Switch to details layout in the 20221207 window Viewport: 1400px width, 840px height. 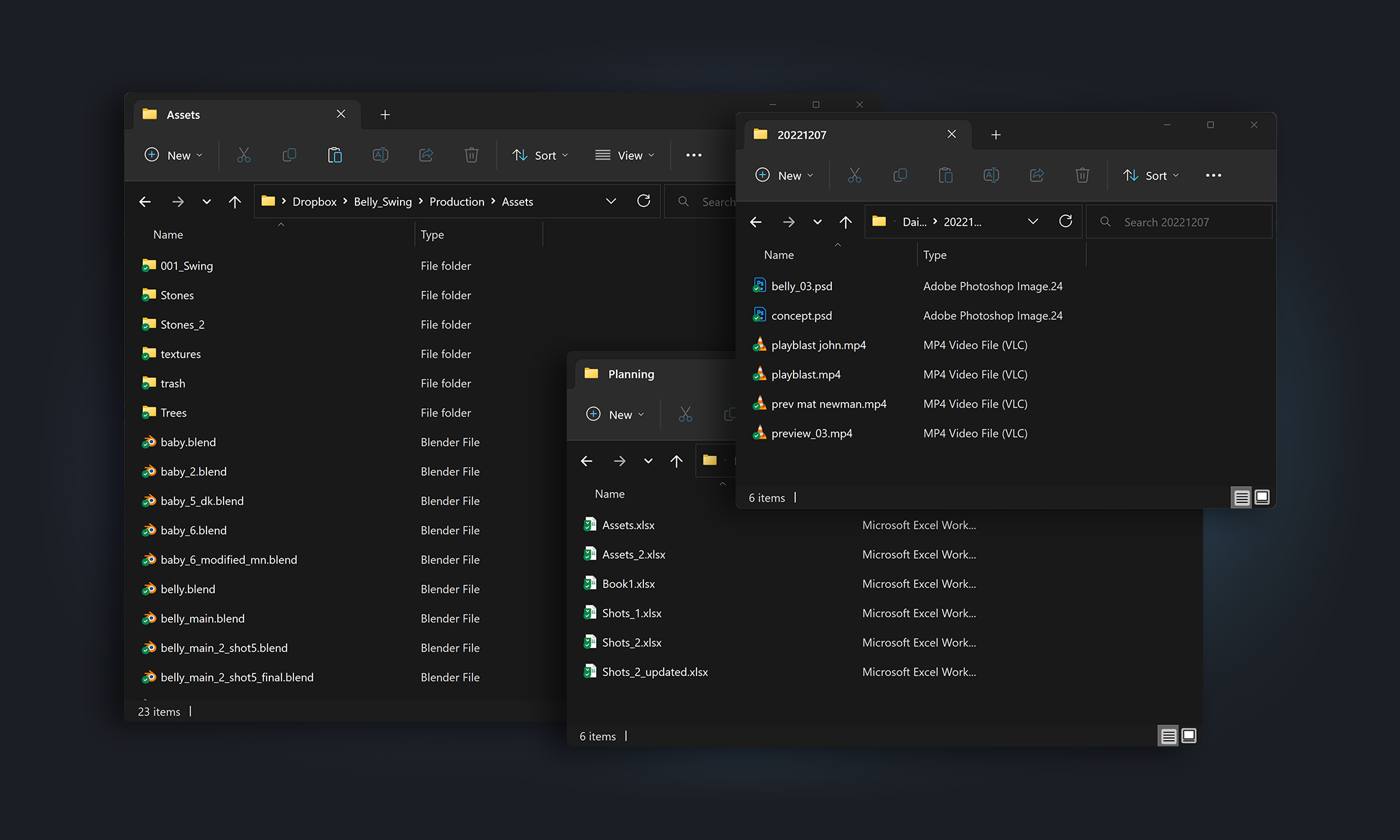[1241, 498]
